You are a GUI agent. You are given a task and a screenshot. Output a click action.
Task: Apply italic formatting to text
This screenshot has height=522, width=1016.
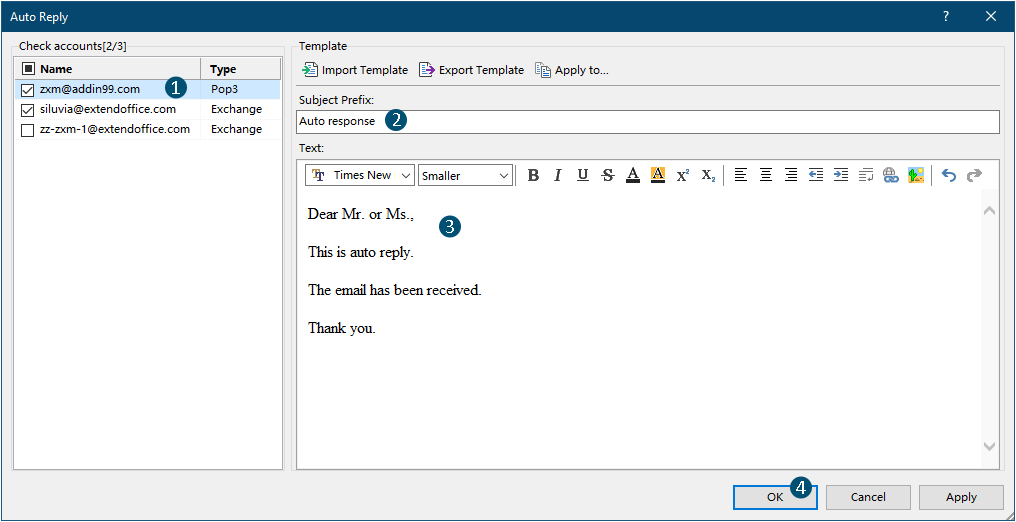pos(558,175)
